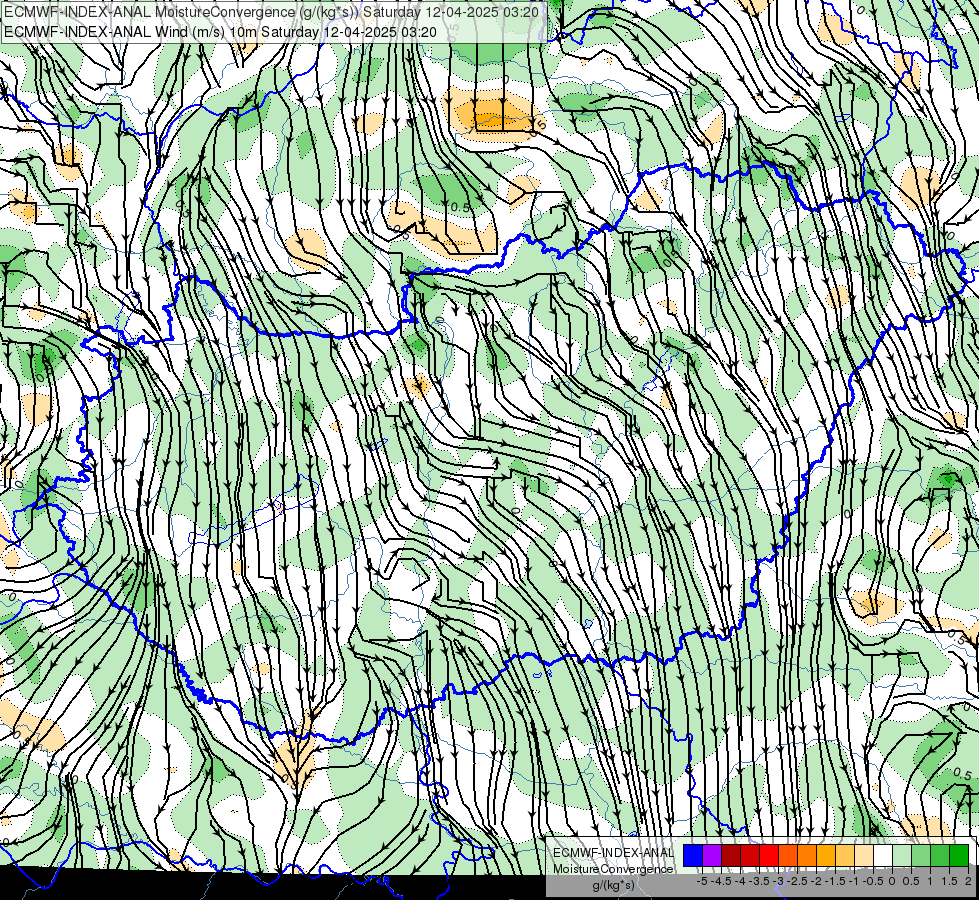Click the legend tick value -5

coord(702,881)
